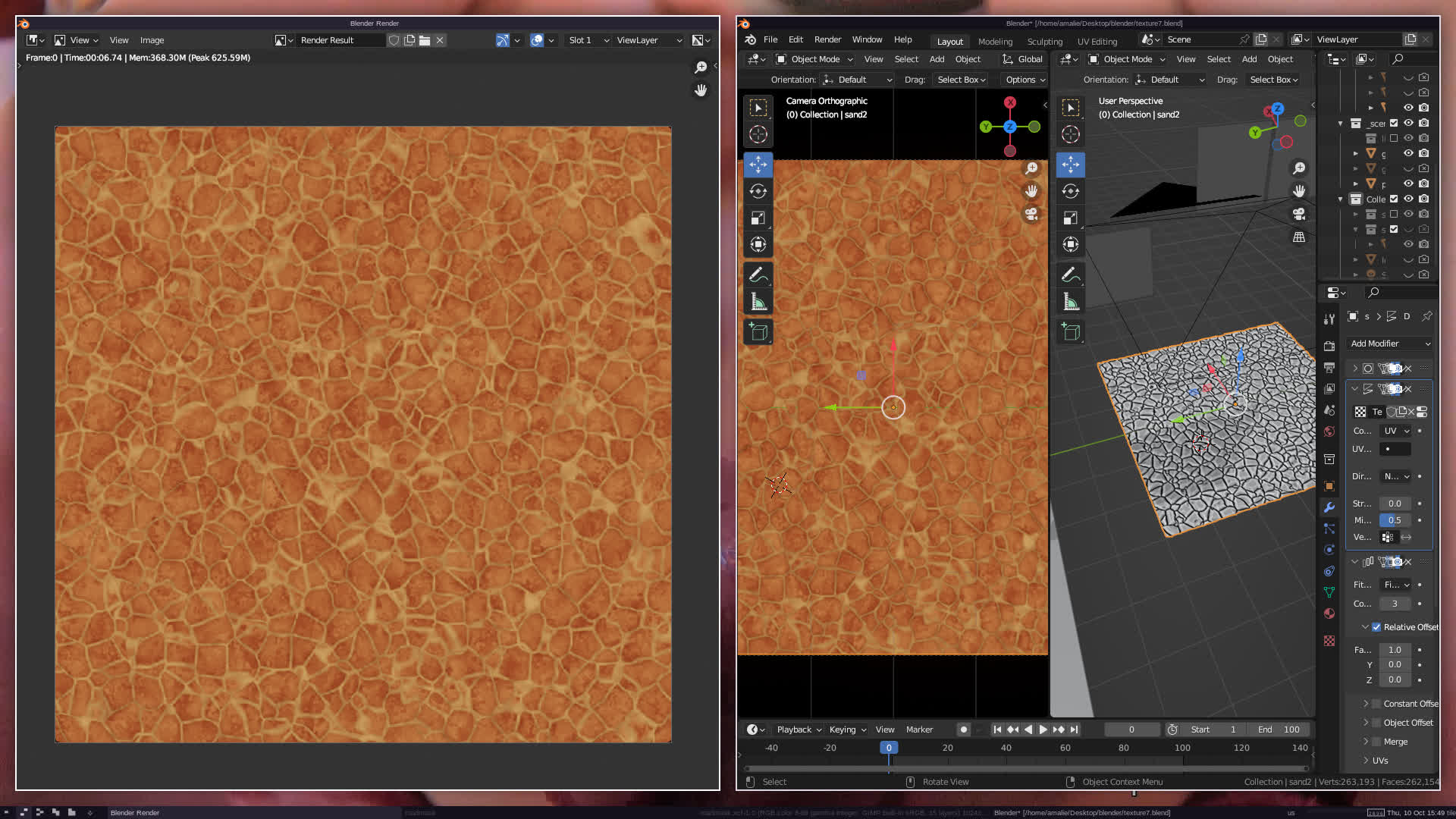Select the Rotate tool in camera viewport

[758, 191]
